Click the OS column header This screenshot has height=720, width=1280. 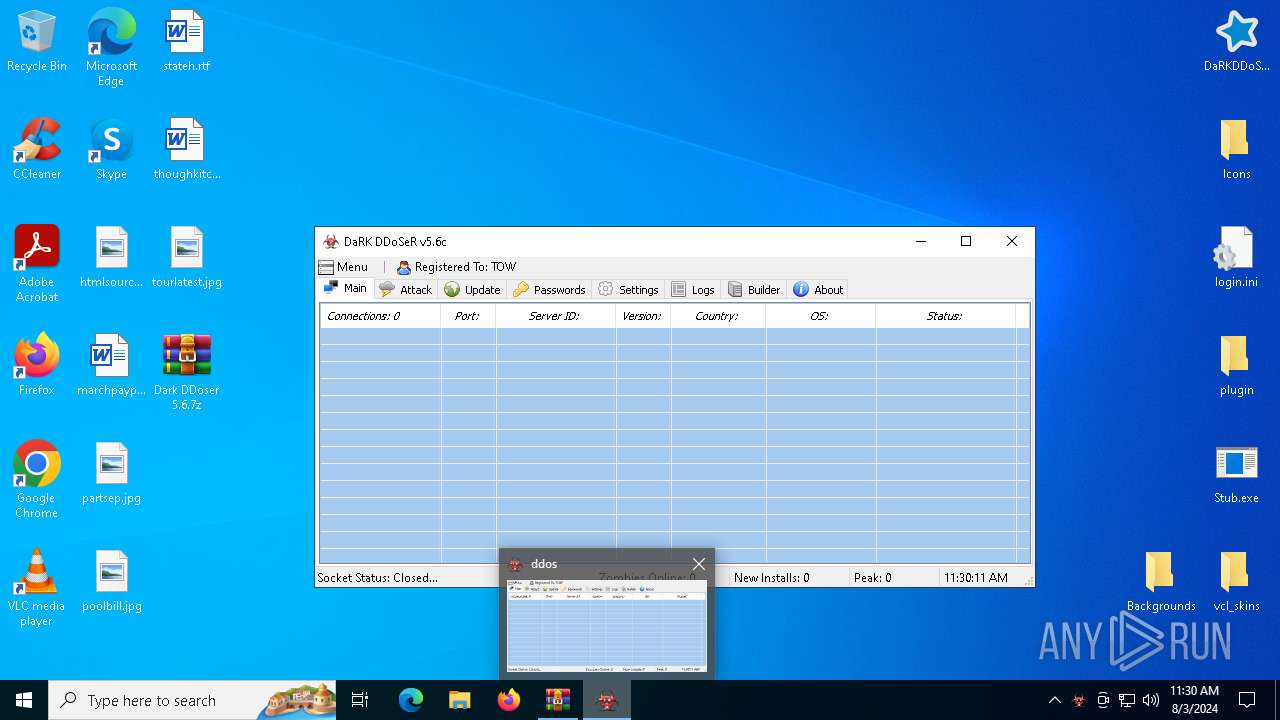pyautogui.click(x=820, y=316)
